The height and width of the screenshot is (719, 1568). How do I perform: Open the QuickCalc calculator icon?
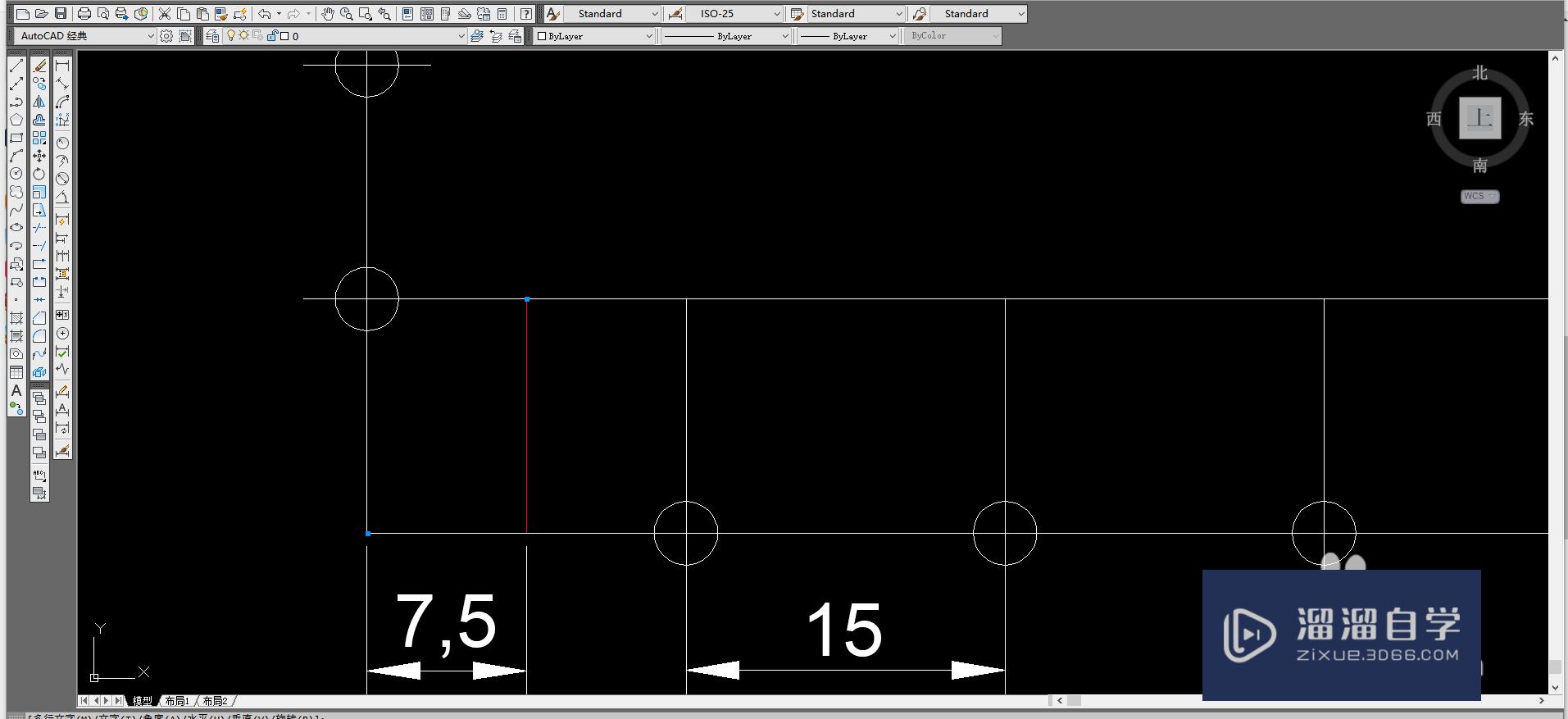[502, 14]
